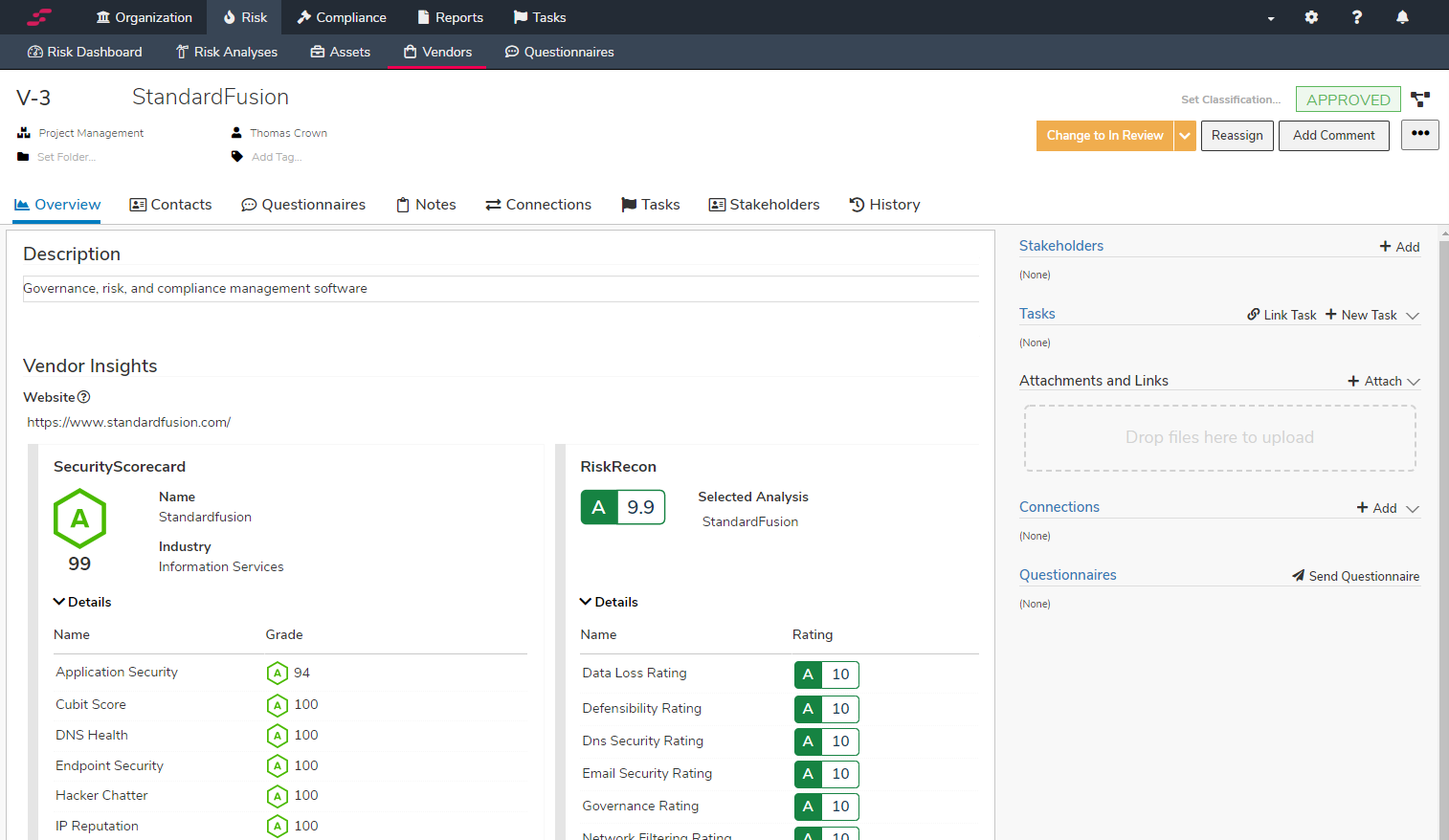Open the settings gear icon
This screenshot has width=1449, height=840.
click(1311, 17)
